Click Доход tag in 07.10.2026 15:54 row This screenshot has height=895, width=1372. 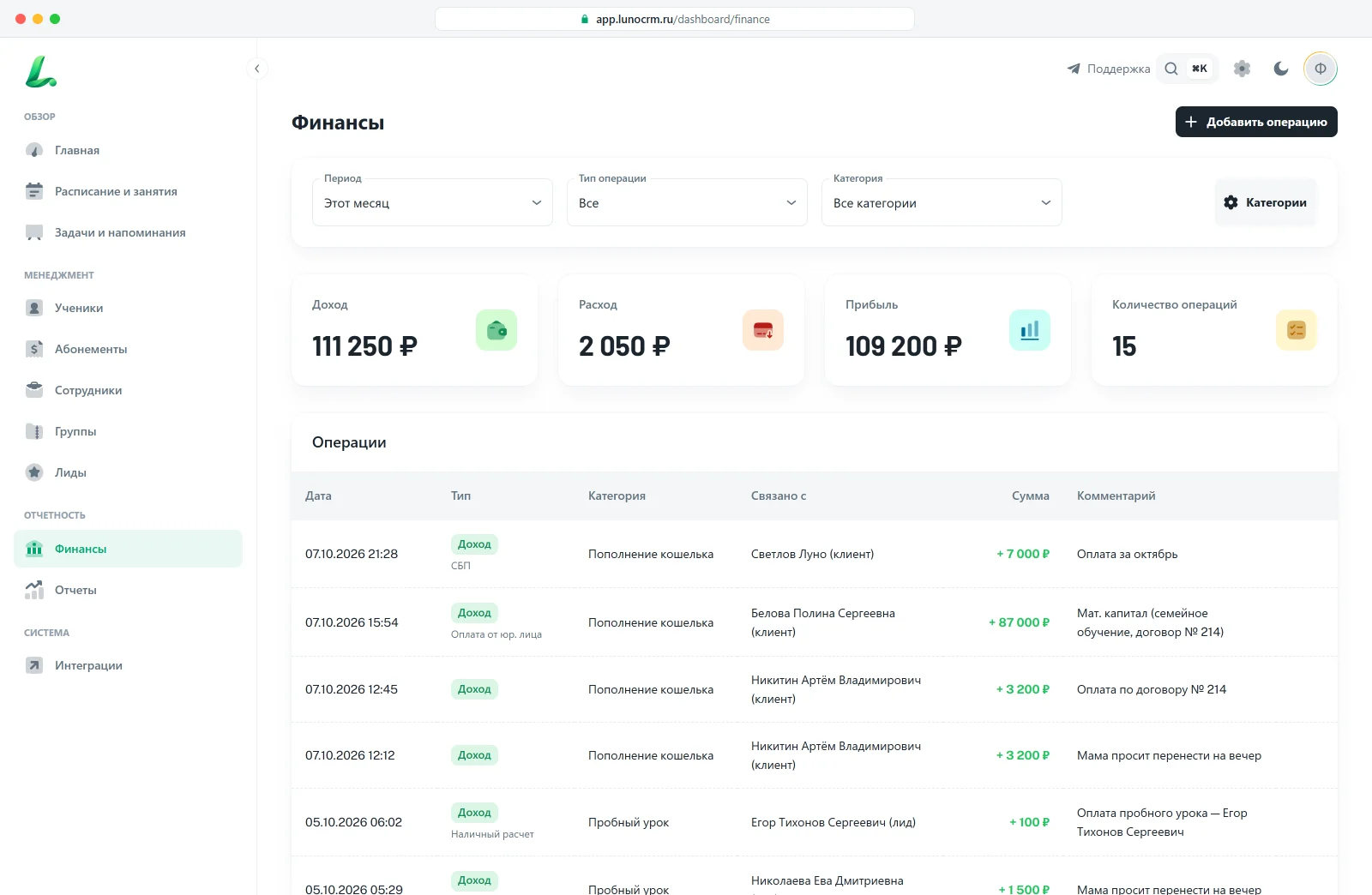474,613
